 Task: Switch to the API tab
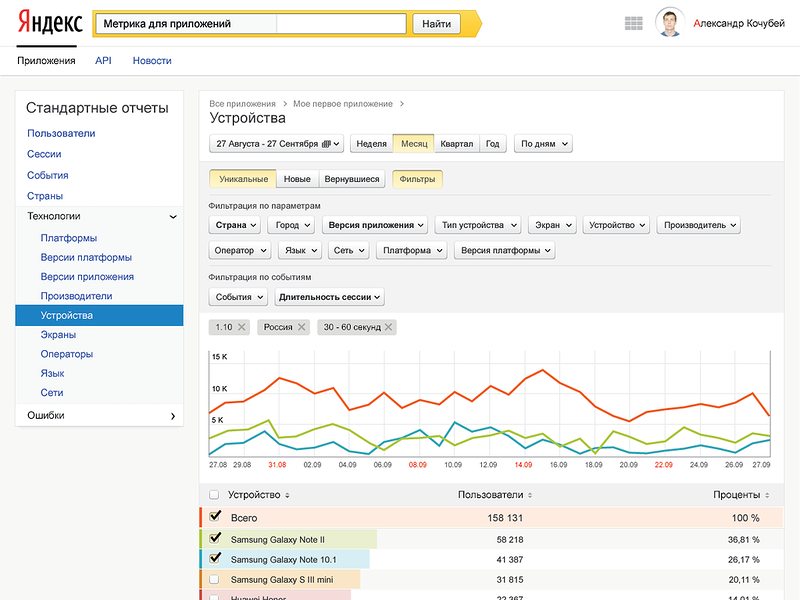tap(103, 61)
